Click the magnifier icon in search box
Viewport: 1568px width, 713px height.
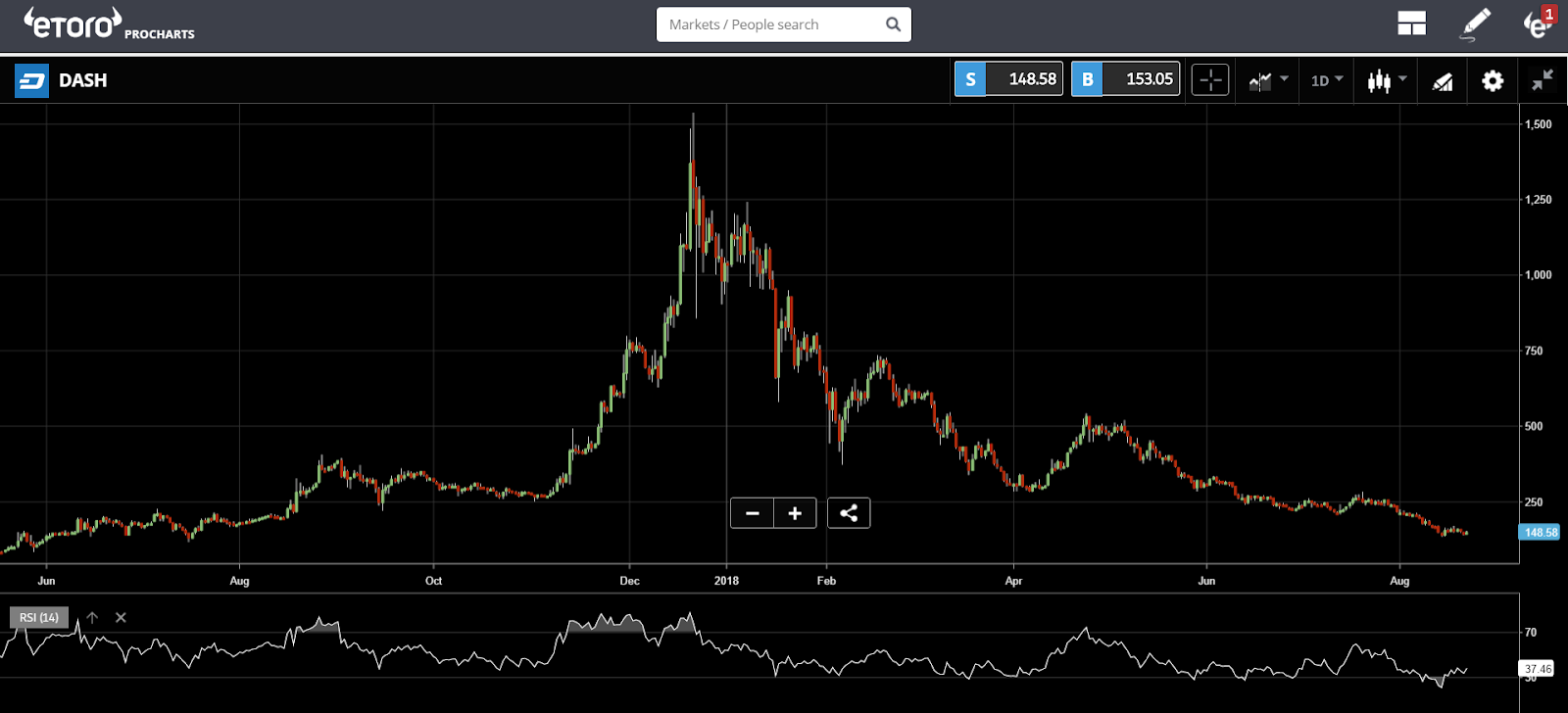[893, 24]
